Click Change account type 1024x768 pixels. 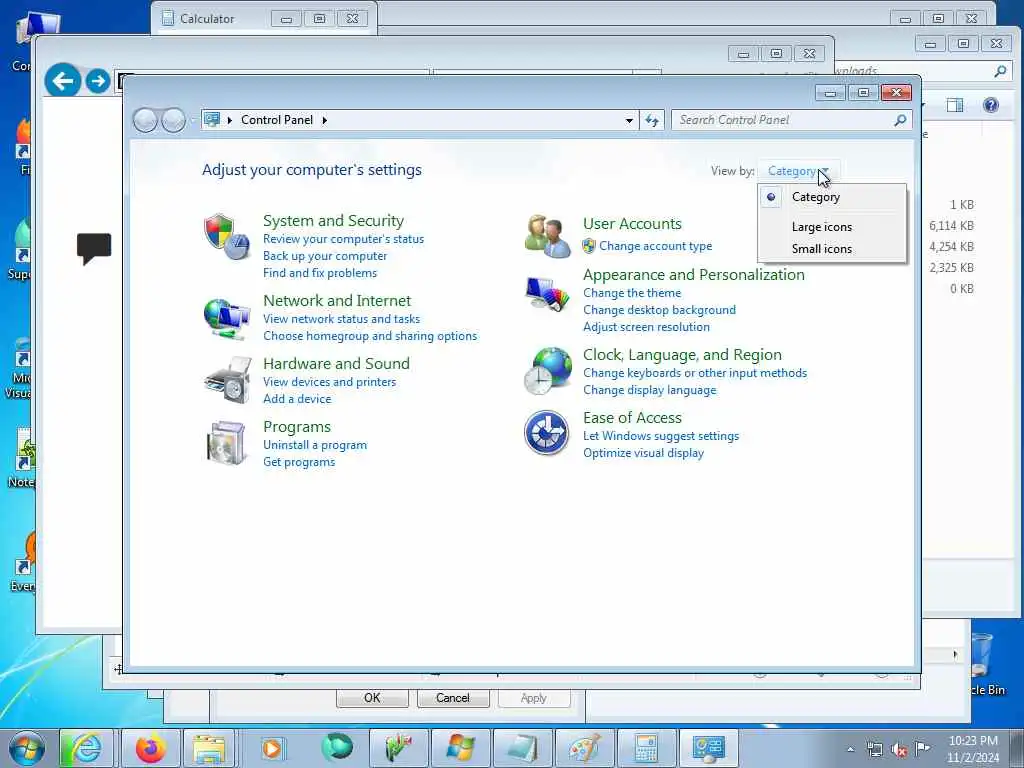pyautogui.click(x=656, y=246)
